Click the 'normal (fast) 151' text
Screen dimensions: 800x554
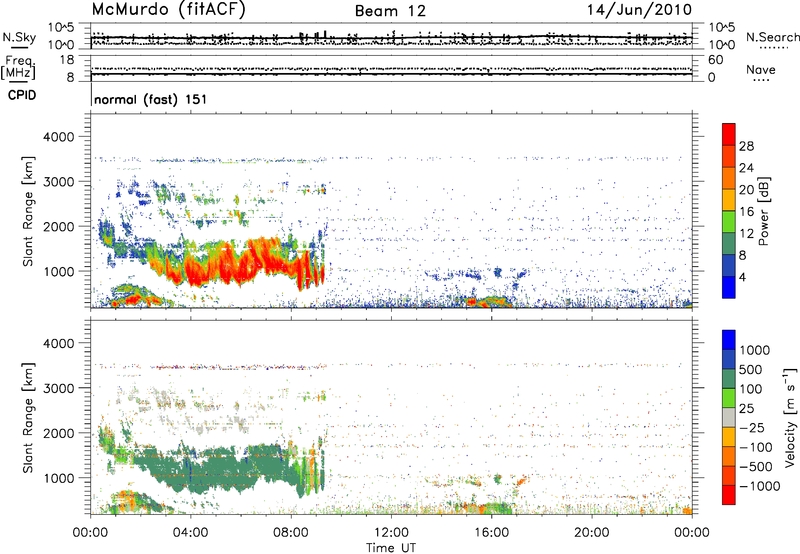(151, 99)
